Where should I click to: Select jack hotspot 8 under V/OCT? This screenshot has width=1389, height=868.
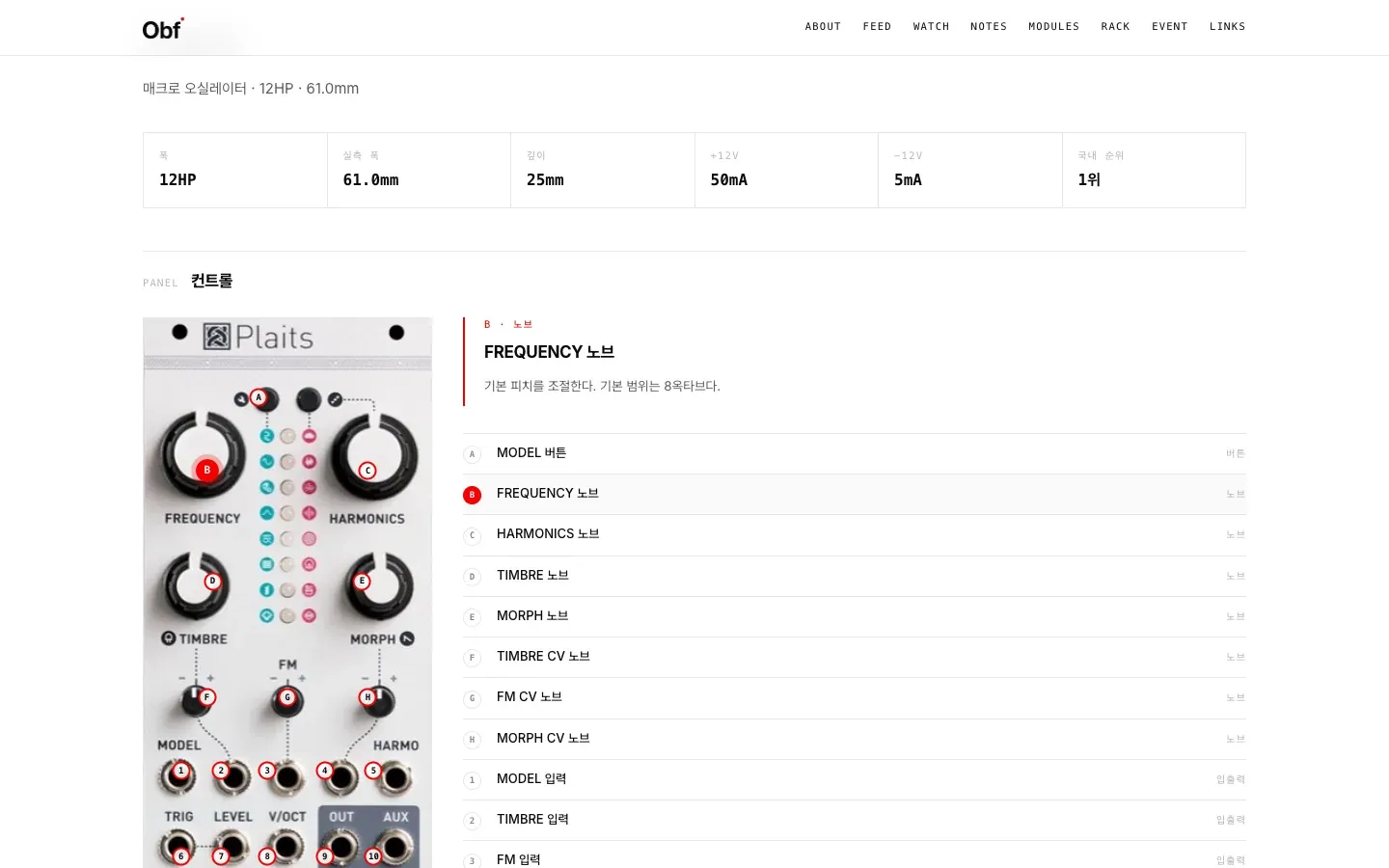267,856
